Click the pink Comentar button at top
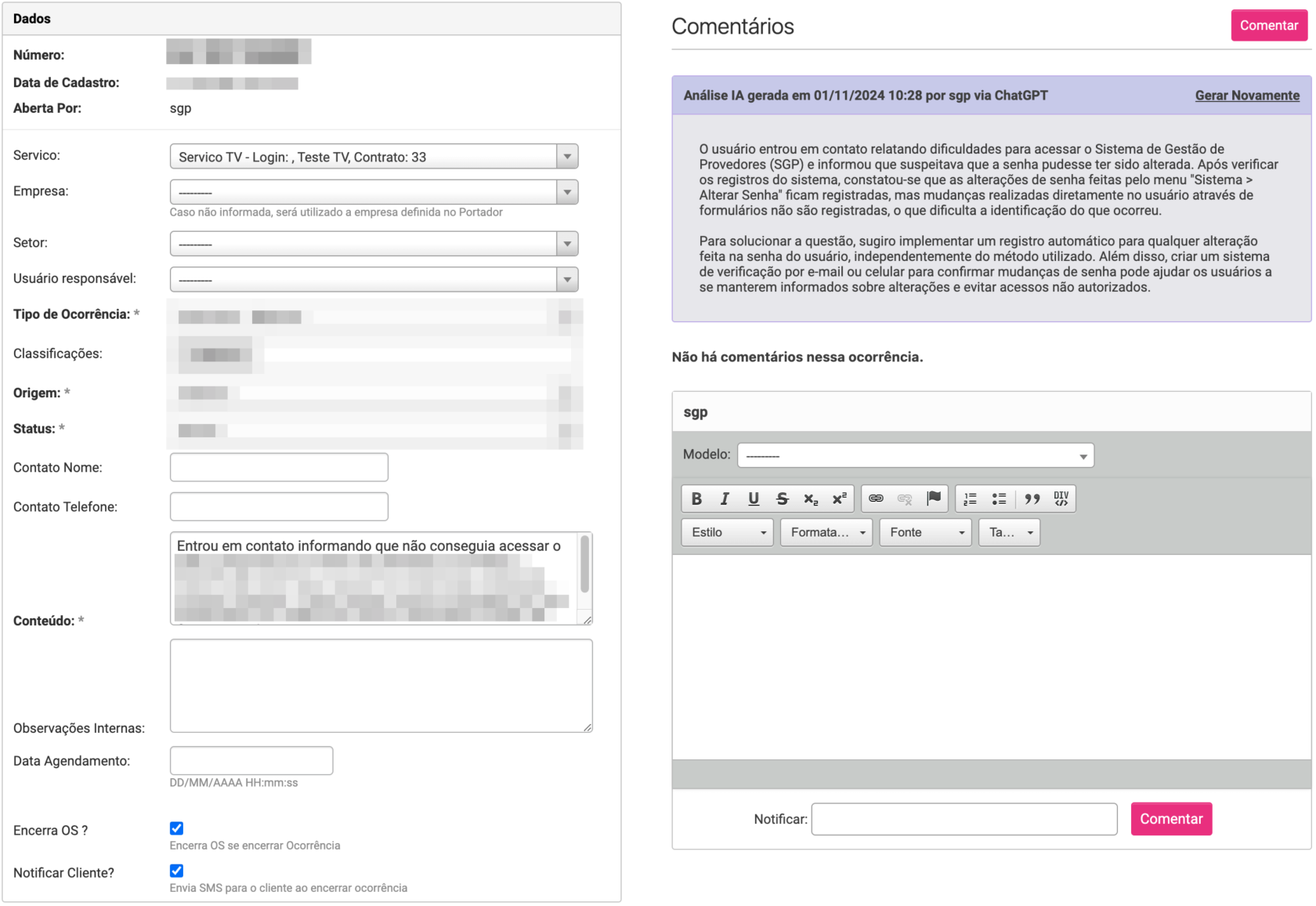The width and height of the screenshot is (1316, 906). (1268, 25)
